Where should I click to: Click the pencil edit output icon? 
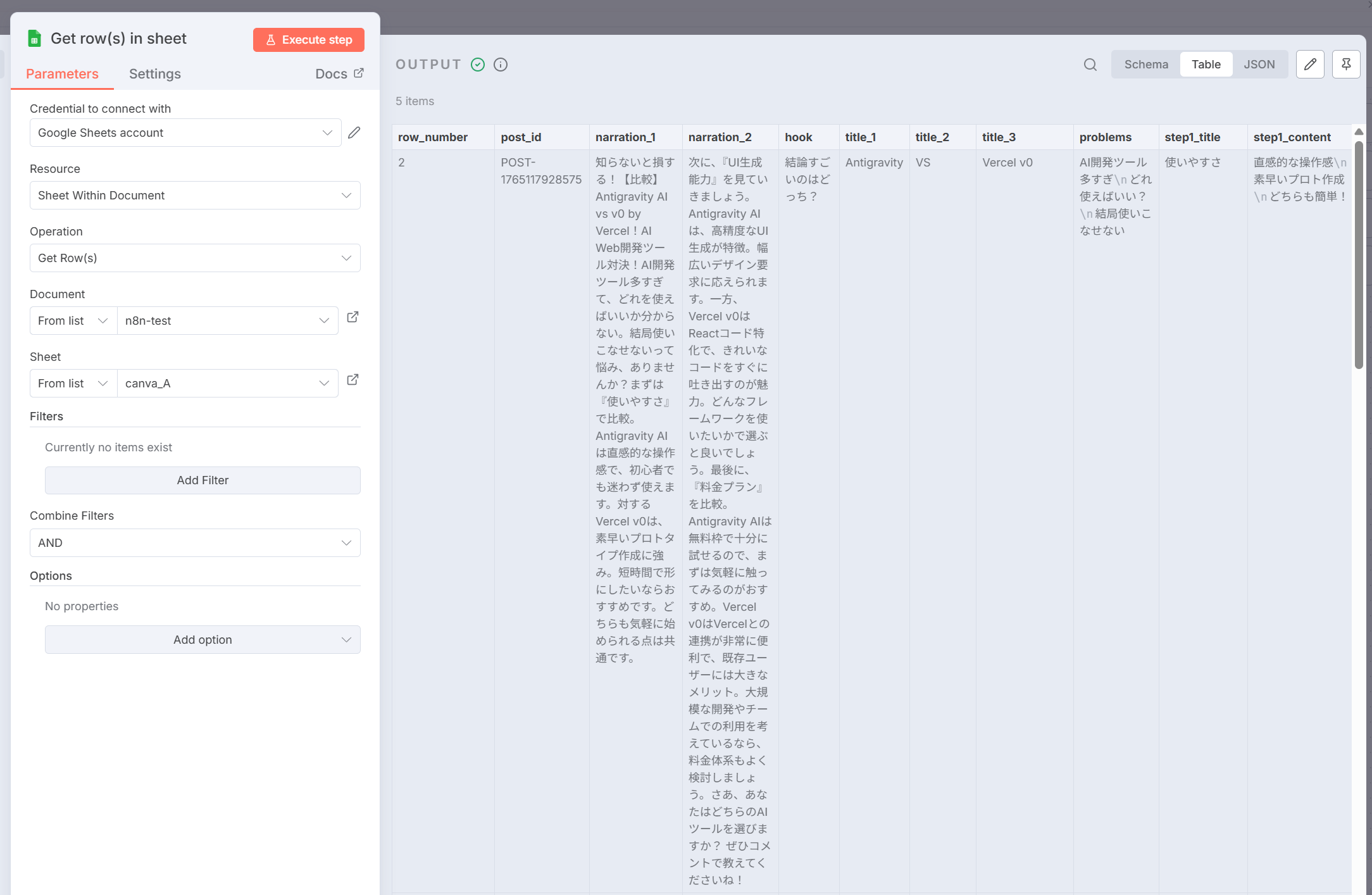pos(1310,65)
